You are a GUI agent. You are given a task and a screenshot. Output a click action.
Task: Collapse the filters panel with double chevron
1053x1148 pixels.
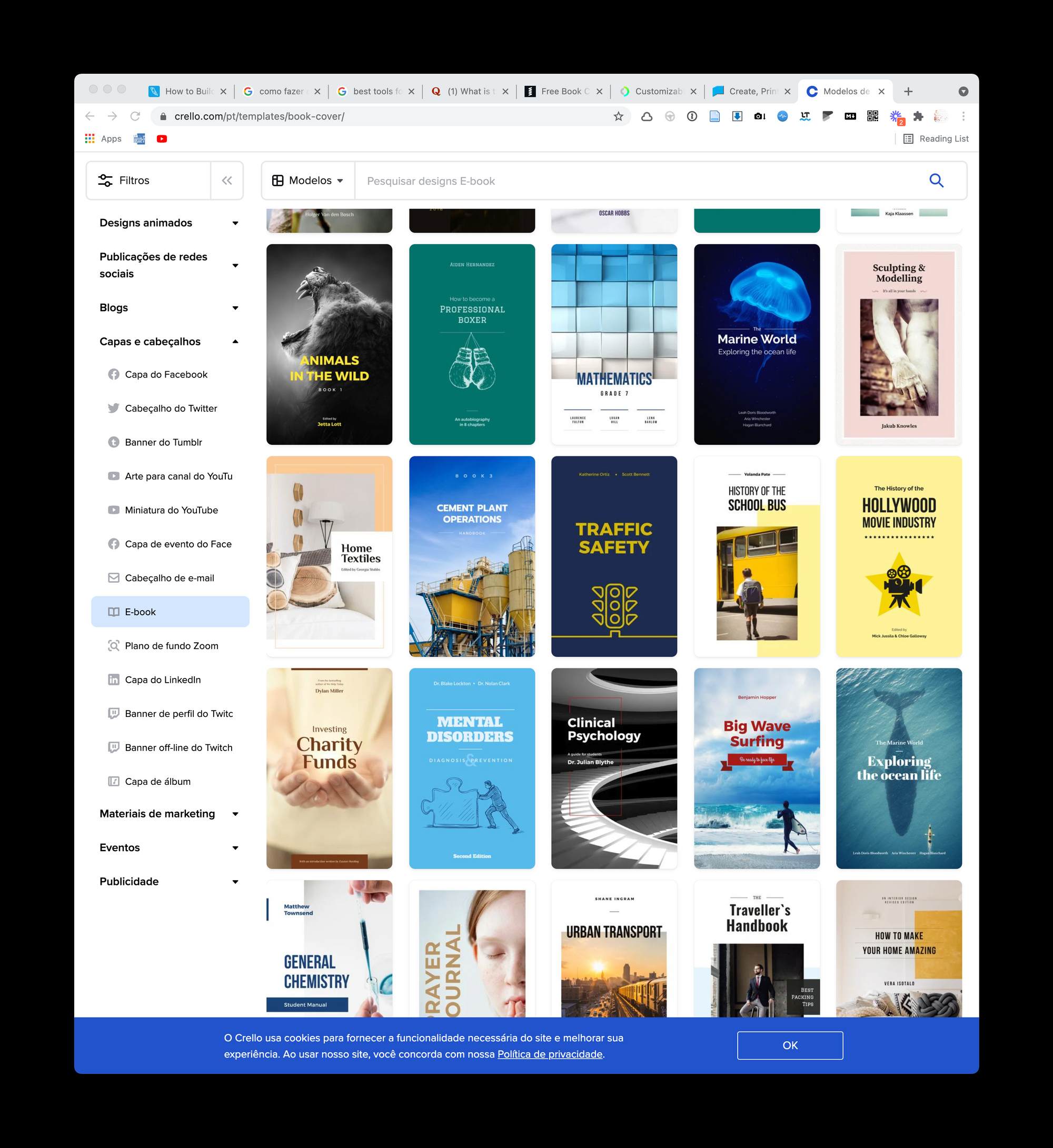point(227,181)
